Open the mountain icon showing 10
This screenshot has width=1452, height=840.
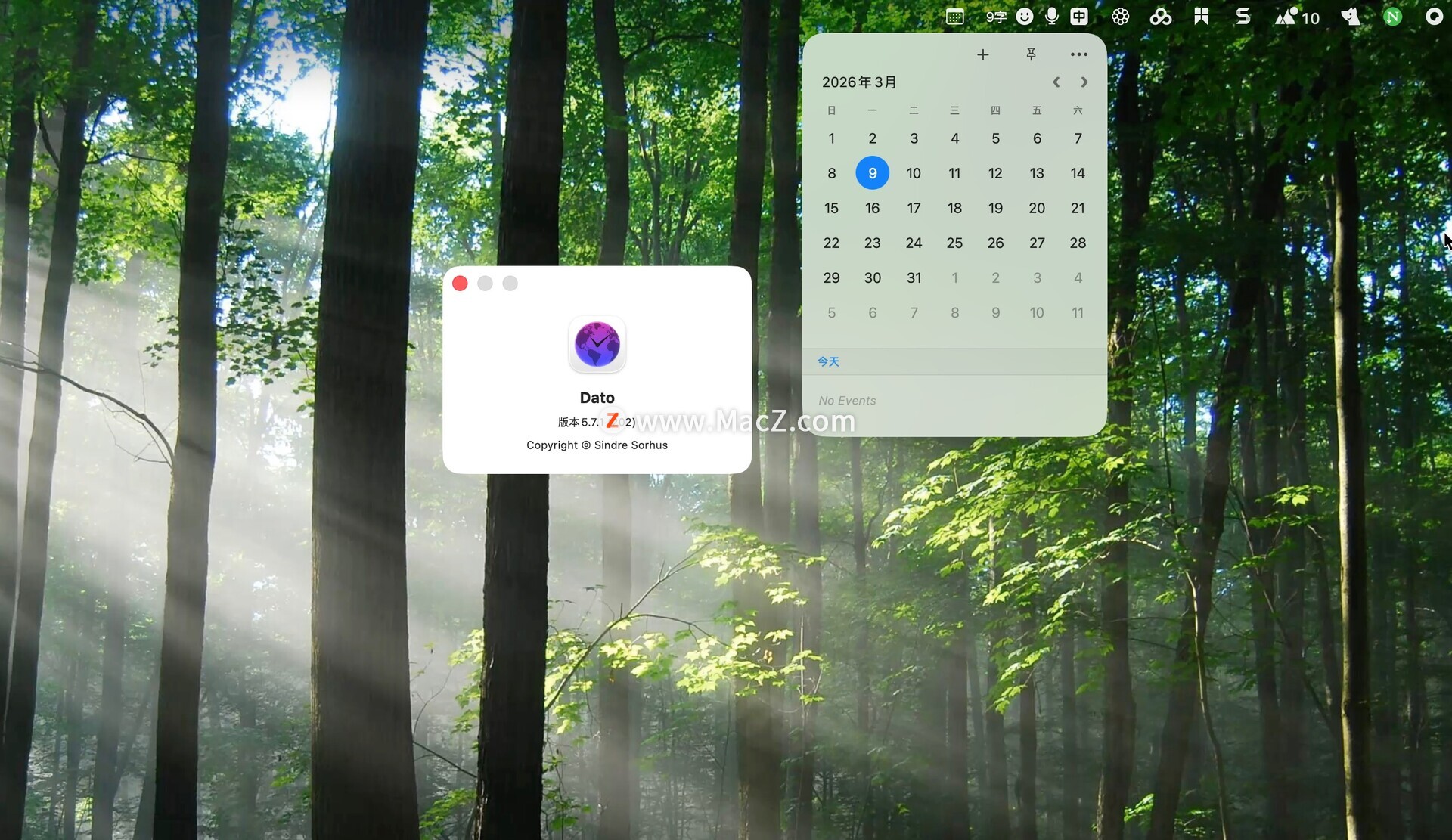(x=1297, y=17)
